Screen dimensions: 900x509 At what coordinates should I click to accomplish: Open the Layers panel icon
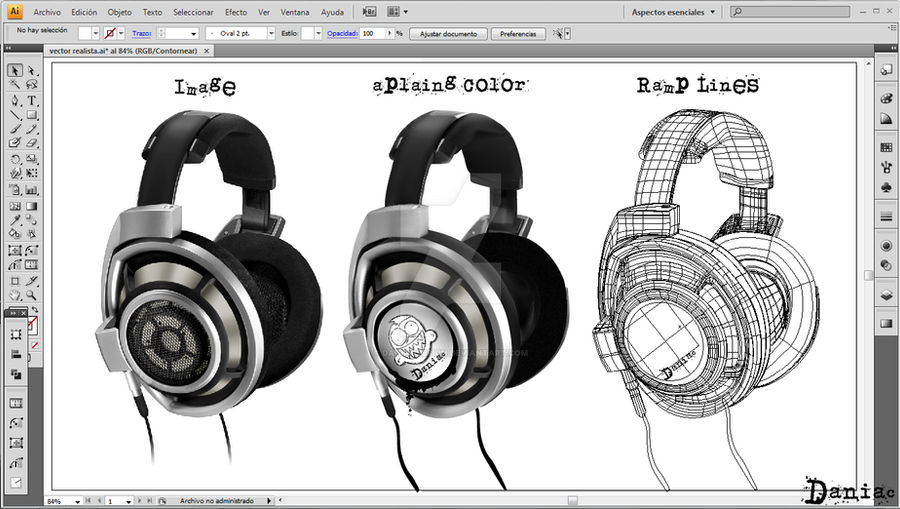pyautogui.click(x=886, y=295)
